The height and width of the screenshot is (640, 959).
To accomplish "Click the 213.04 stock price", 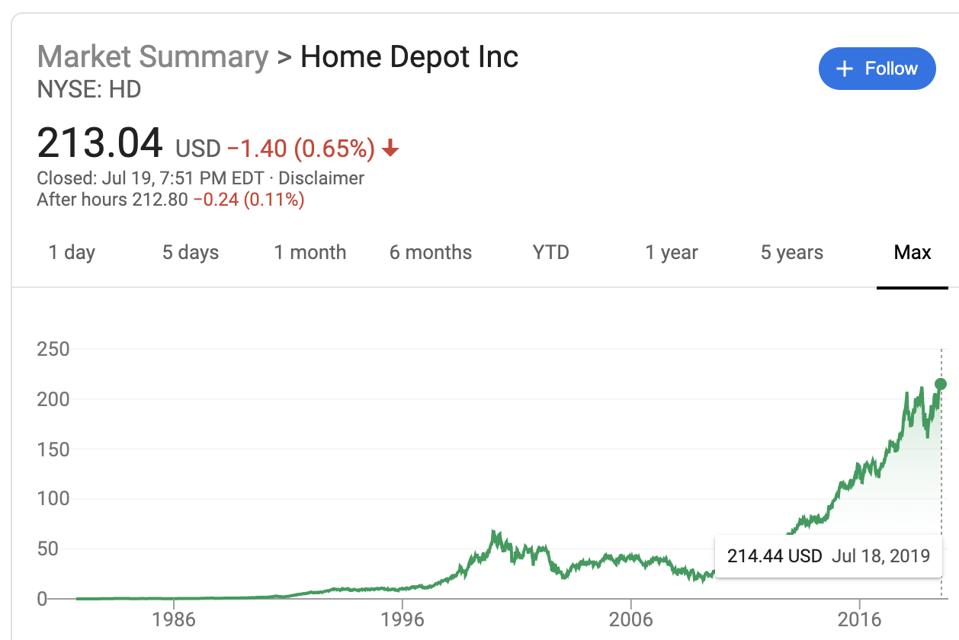I will pos(99,144).
